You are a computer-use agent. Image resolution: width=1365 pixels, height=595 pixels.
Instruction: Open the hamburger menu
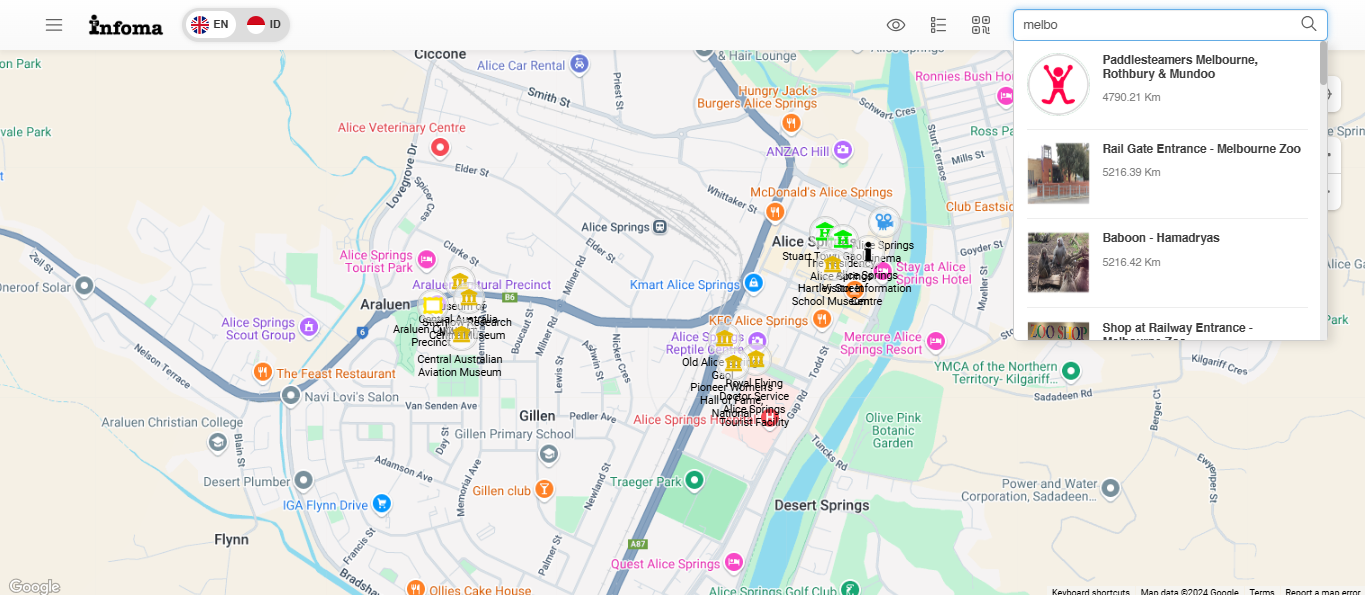tap(54, 25)
